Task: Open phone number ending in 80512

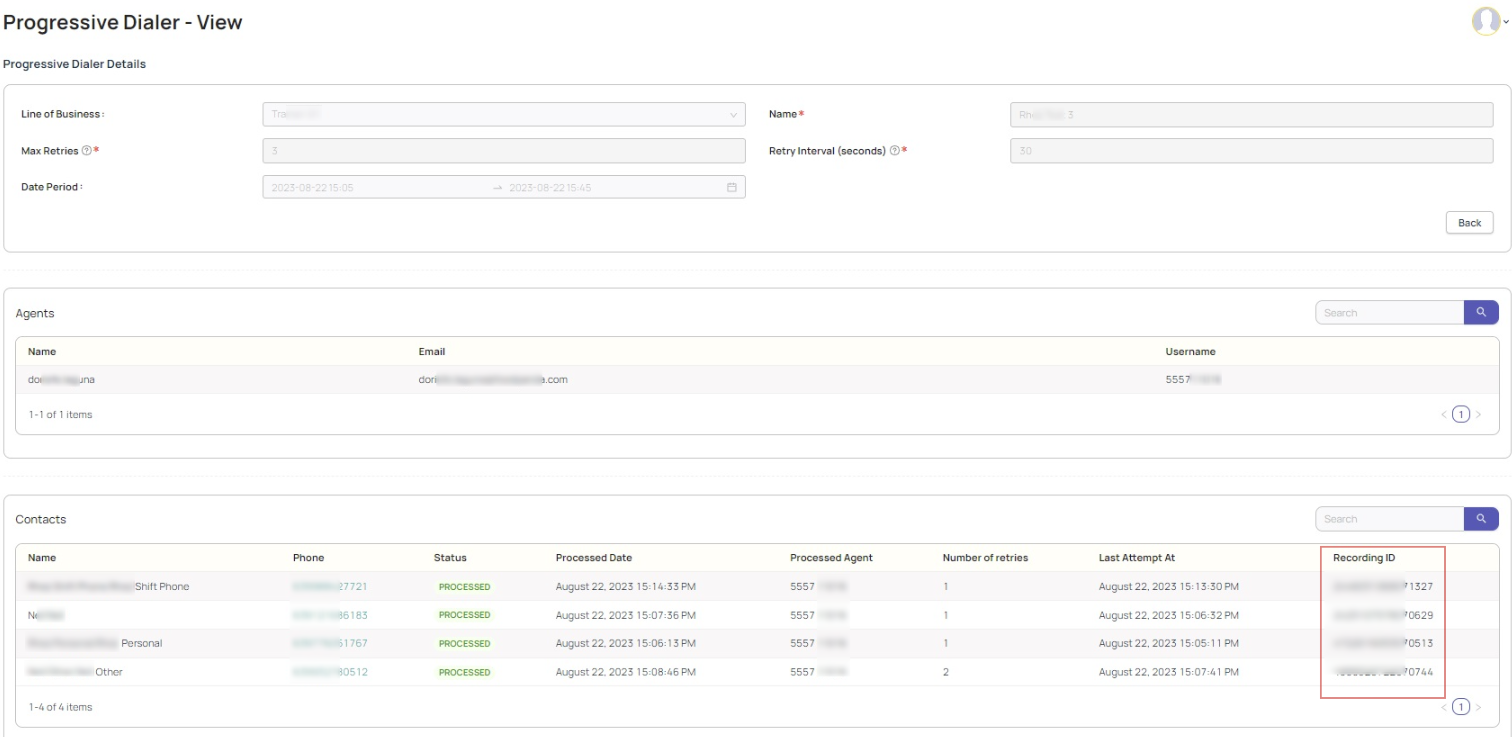Action: (x=330, y=672)
